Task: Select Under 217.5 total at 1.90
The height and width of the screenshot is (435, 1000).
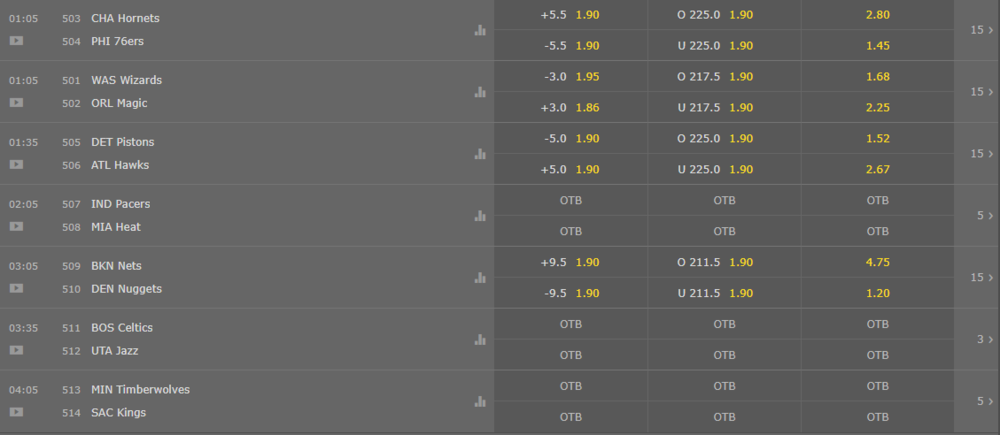Action: pos(724,107)
